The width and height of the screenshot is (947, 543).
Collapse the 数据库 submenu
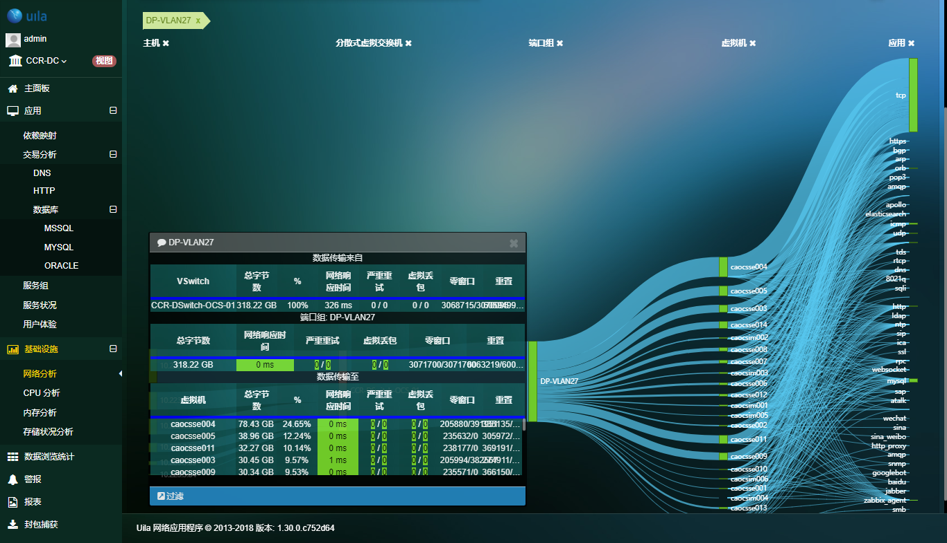pyautogui.click(x=113, y=210)
